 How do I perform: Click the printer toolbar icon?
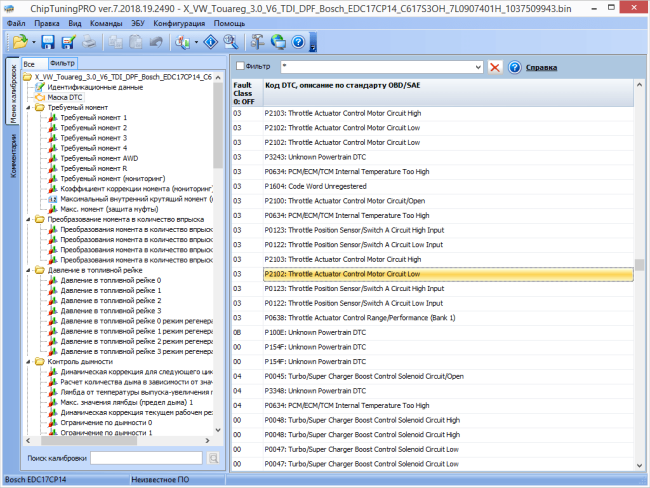[89, 42]
